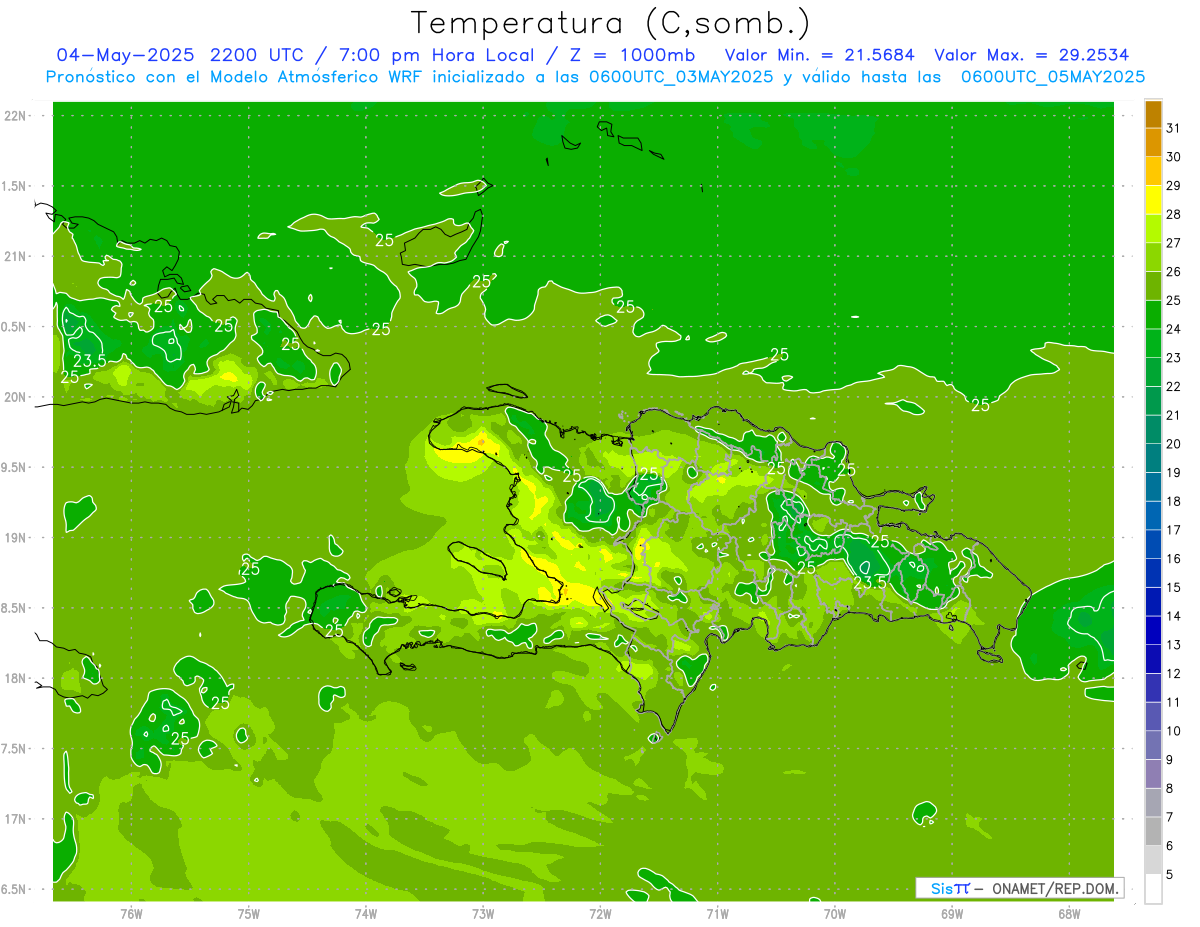Click the 74W longitude axis label
Screen dimensions: 1200x927
366,913
